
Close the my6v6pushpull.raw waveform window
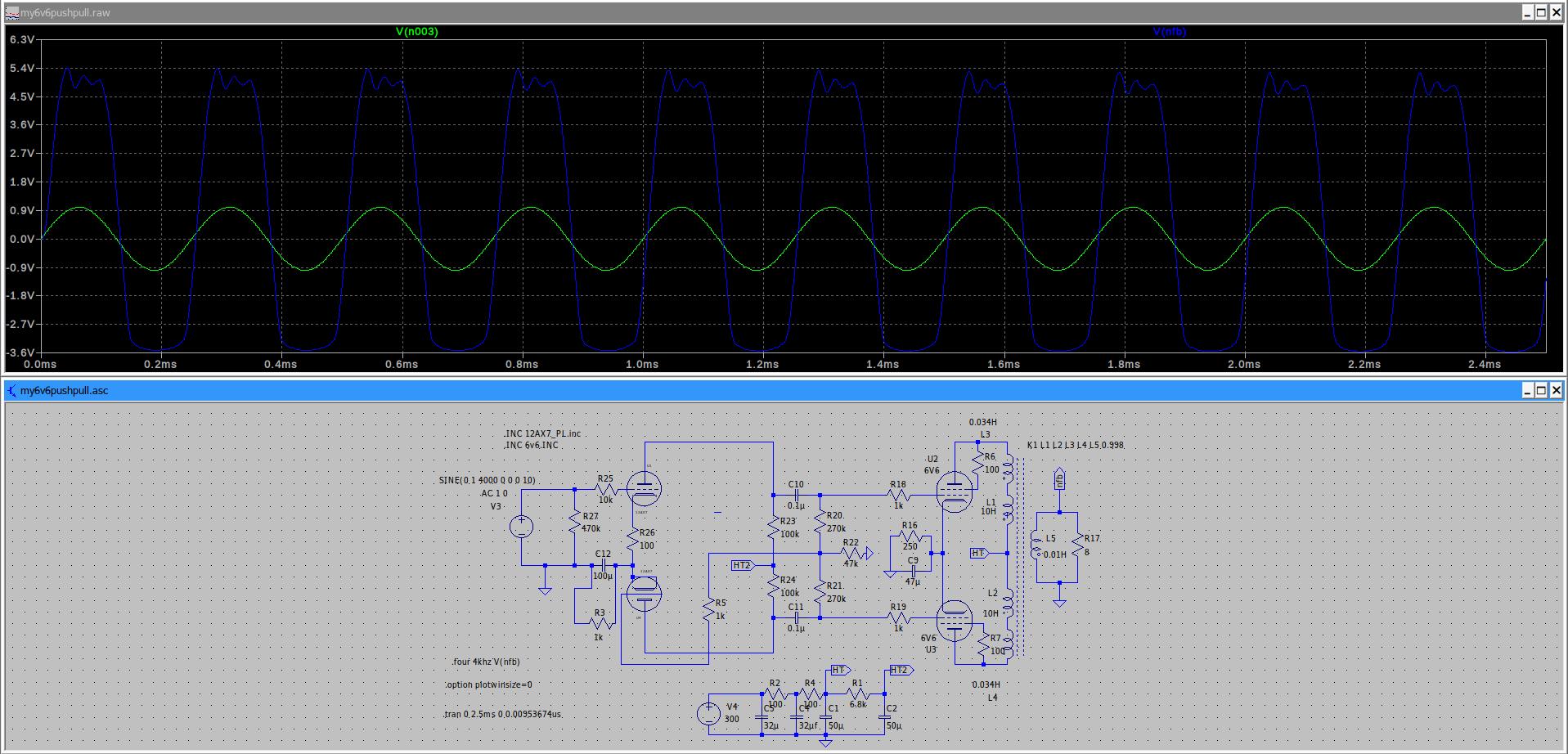click(x=1555, y=12)
